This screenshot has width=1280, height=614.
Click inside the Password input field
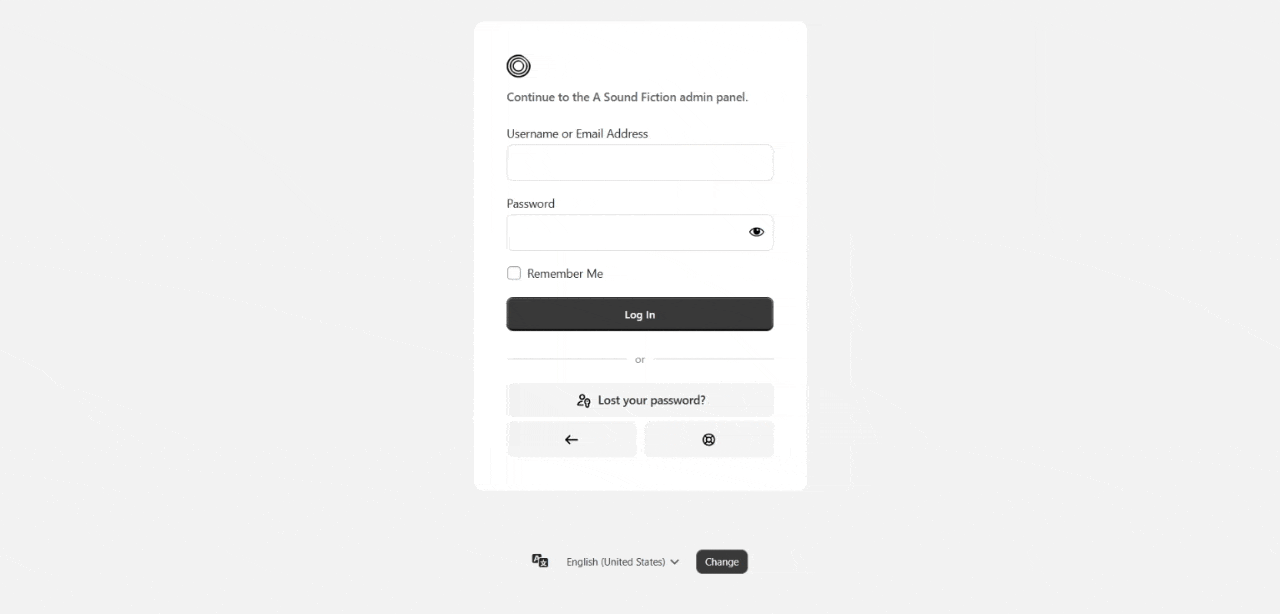(x=626, y=233)
